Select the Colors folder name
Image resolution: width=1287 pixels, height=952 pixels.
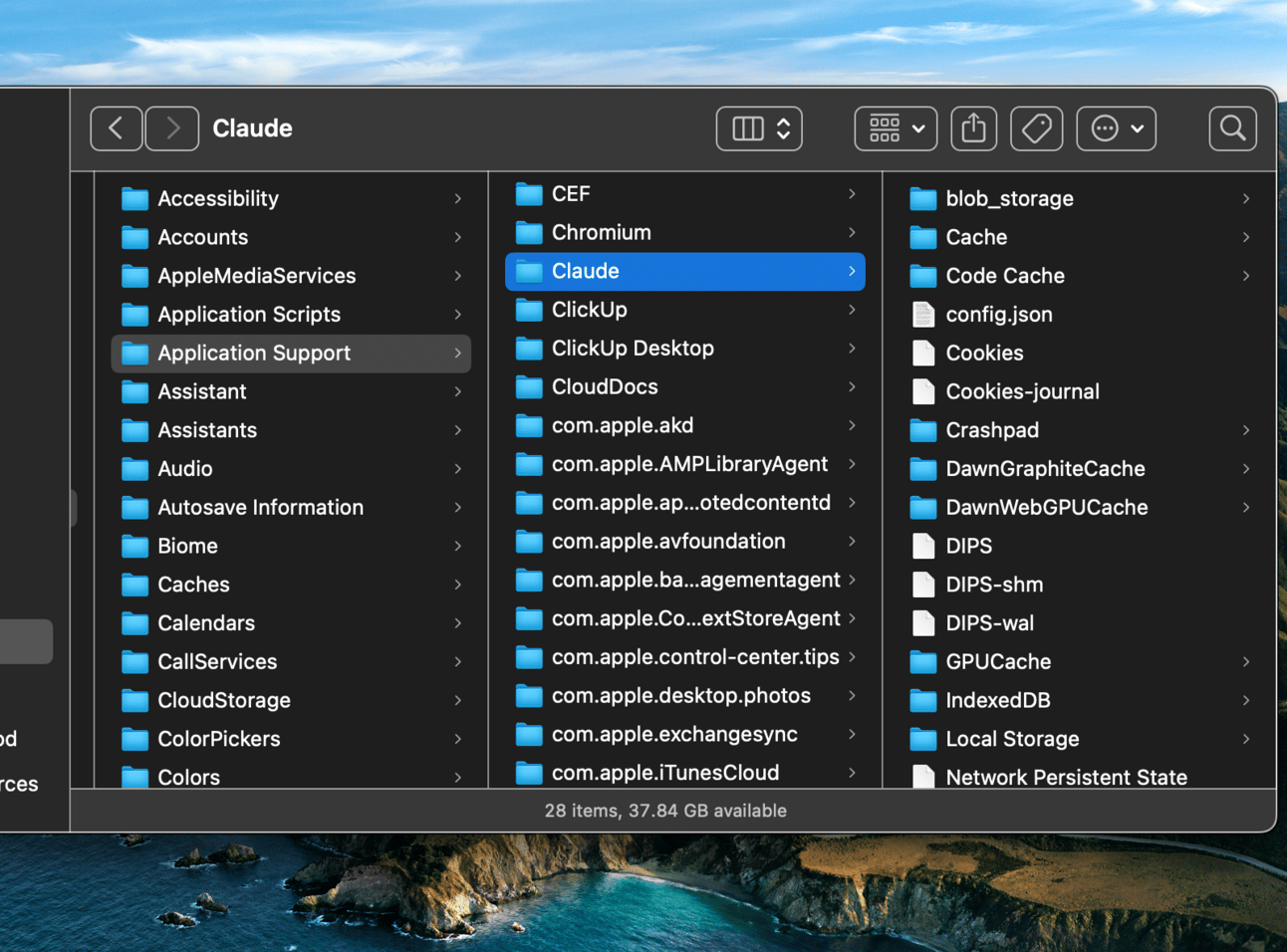tap(189, 778)
